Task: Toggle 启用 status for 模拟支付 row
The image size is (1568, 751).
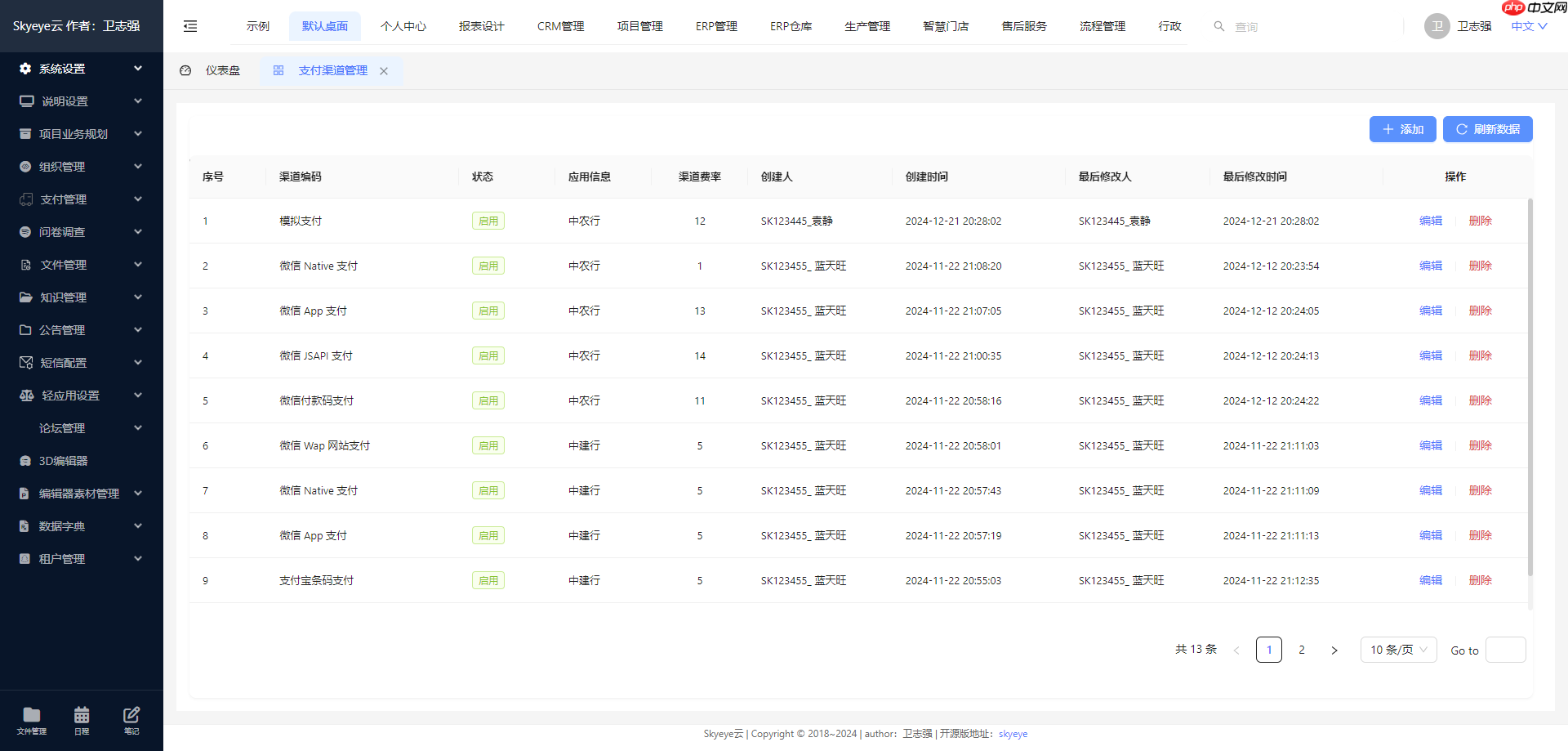Action: (x=488, y=220)
